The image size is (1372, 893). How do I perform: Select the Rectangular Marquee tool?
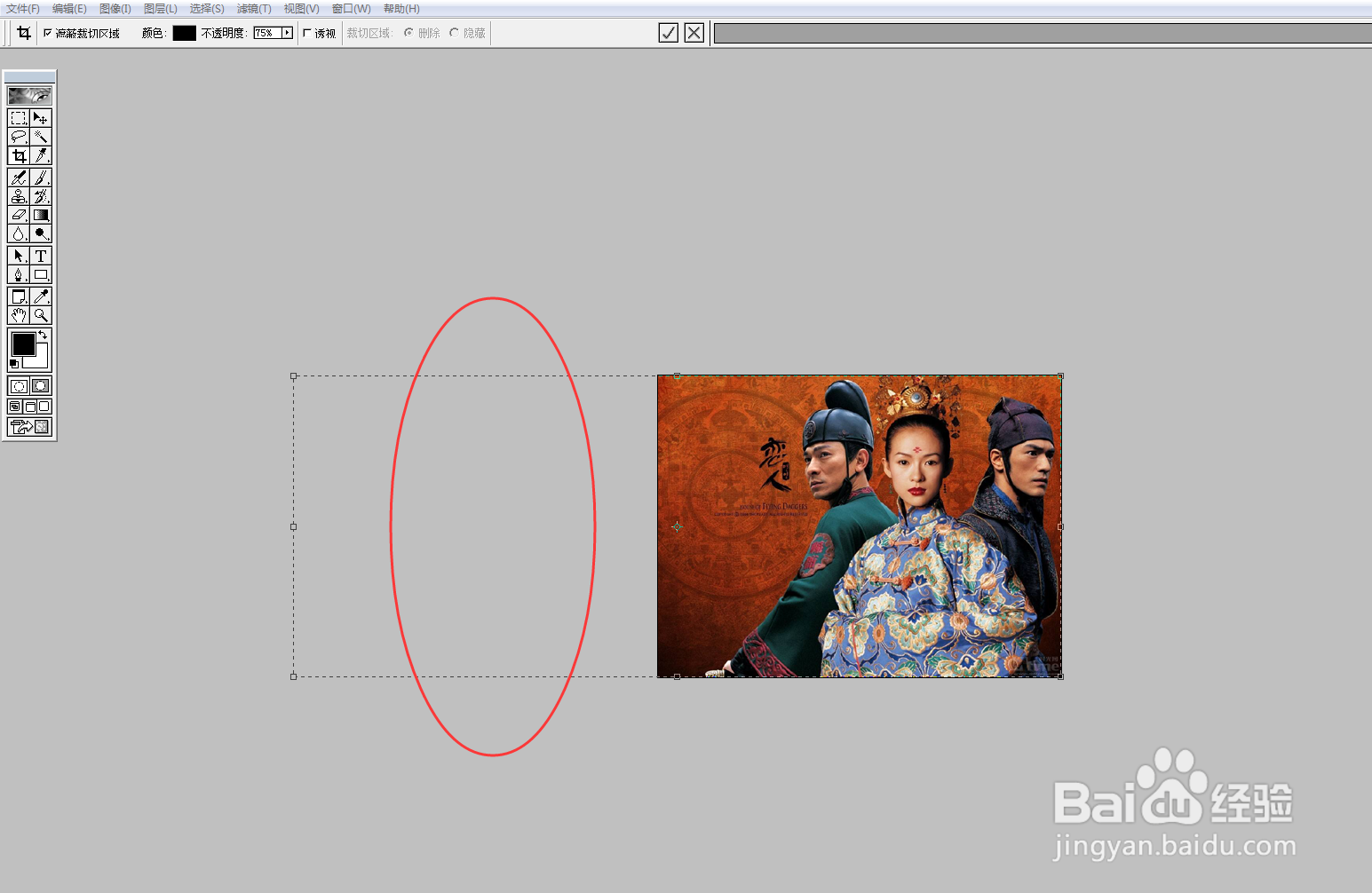(19, 118)
